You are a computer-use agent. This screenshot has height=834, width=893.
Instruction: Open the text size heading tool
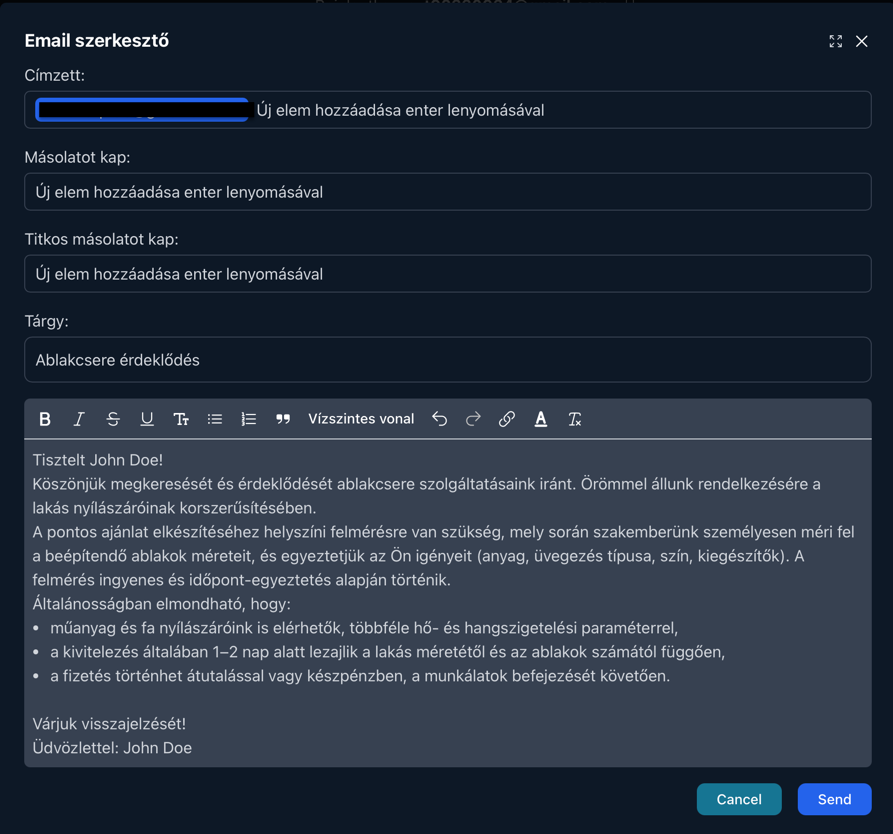pyautogui.click(x=181, y=419)
